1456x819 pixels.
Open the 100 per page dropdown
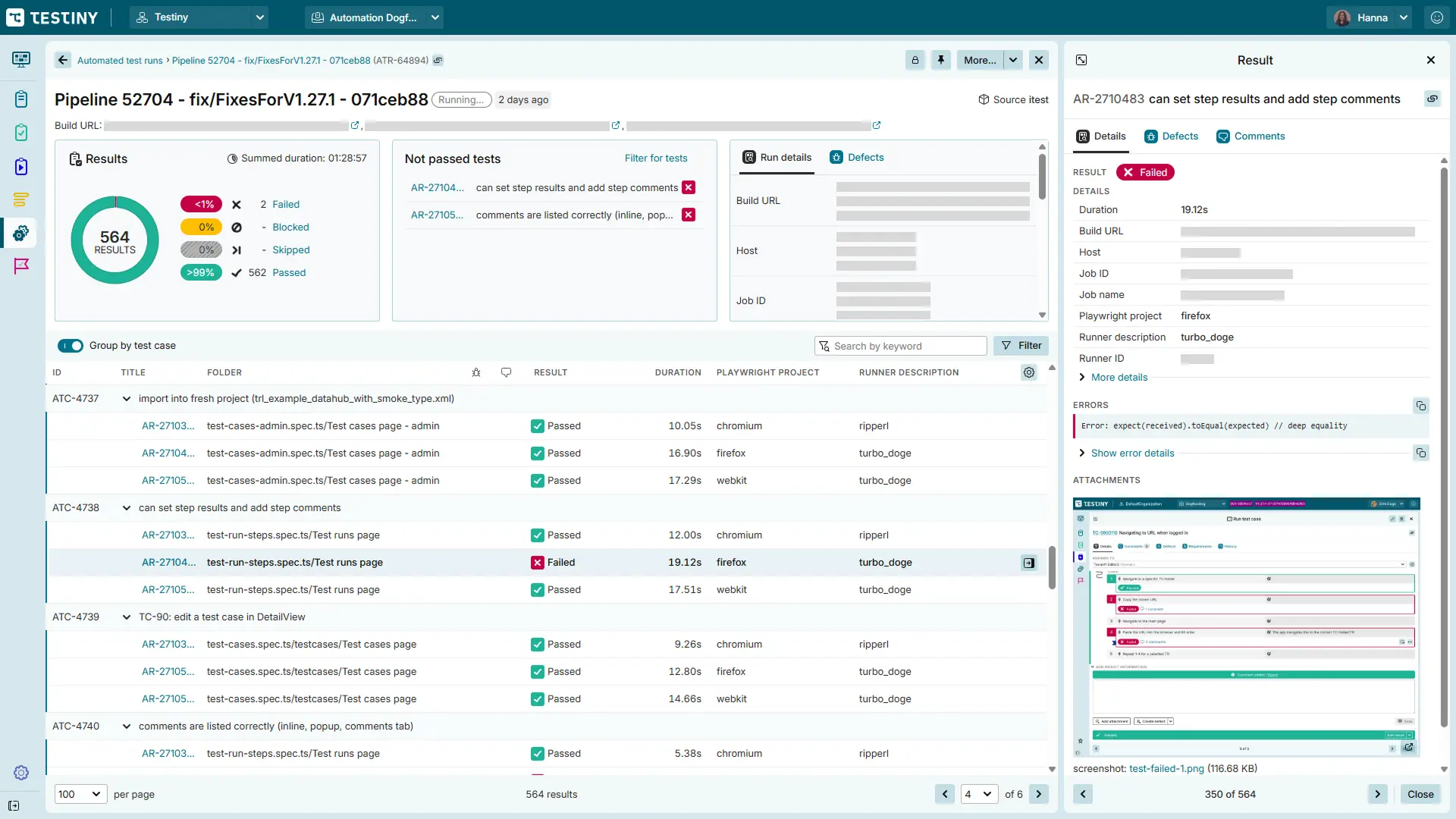coord(80,794)
